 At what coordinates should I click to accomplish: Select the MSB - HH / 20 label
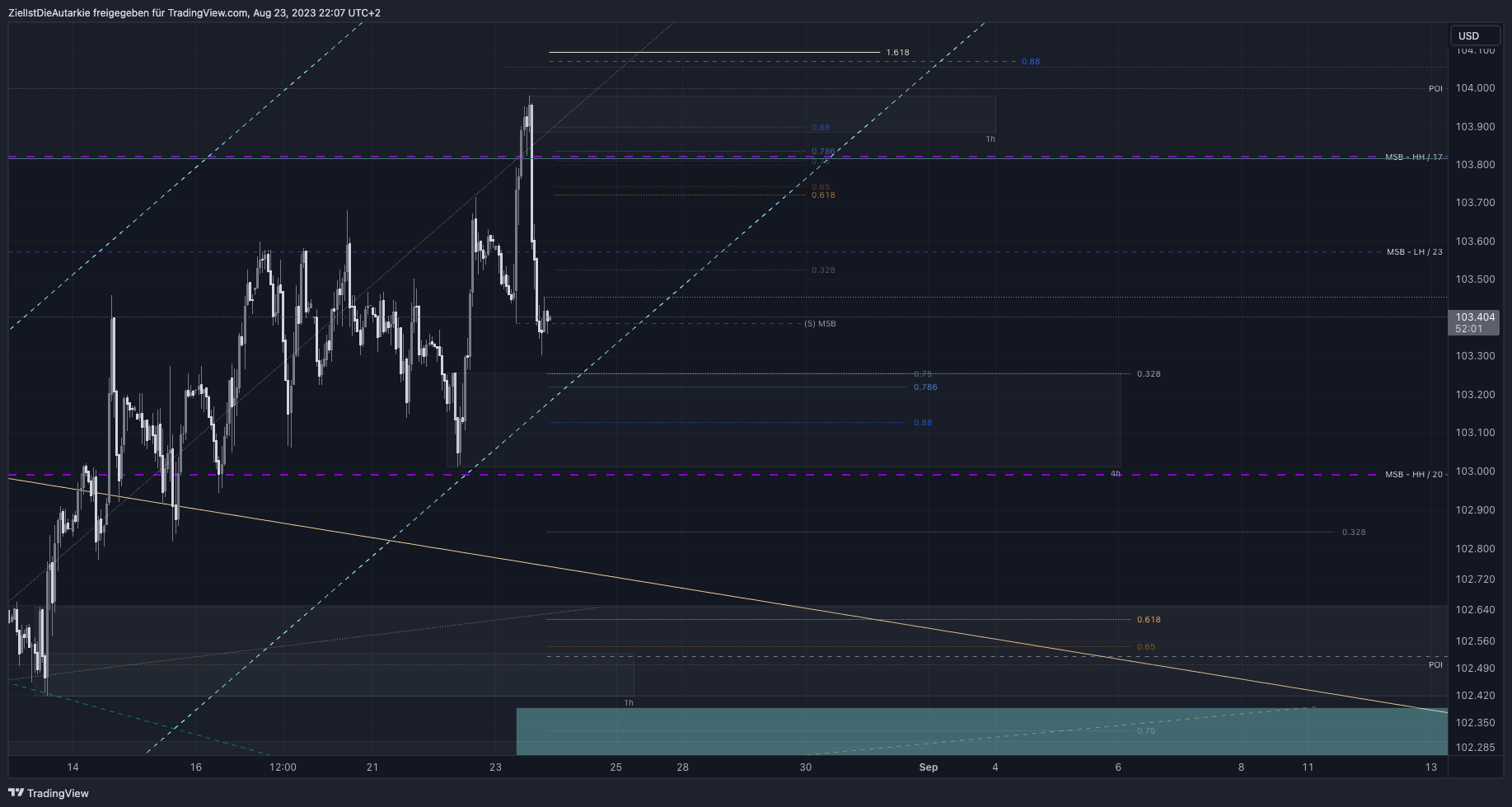(x=1413, y=474)
